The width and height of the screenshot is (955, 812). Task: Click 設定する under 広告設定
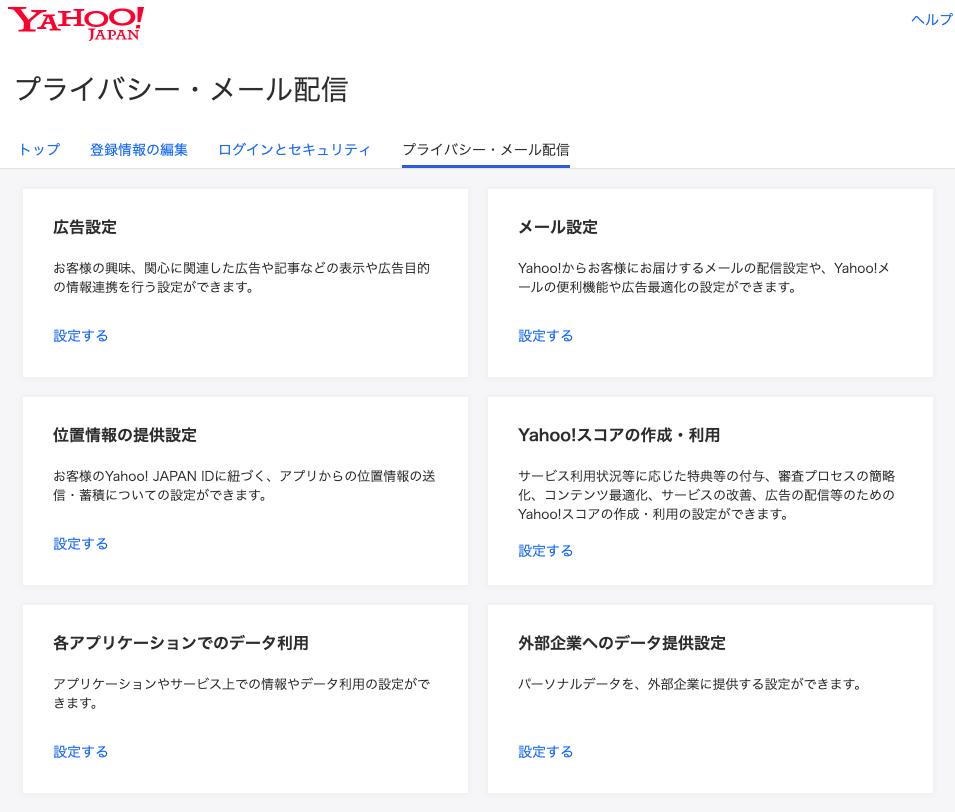(81, 336)
